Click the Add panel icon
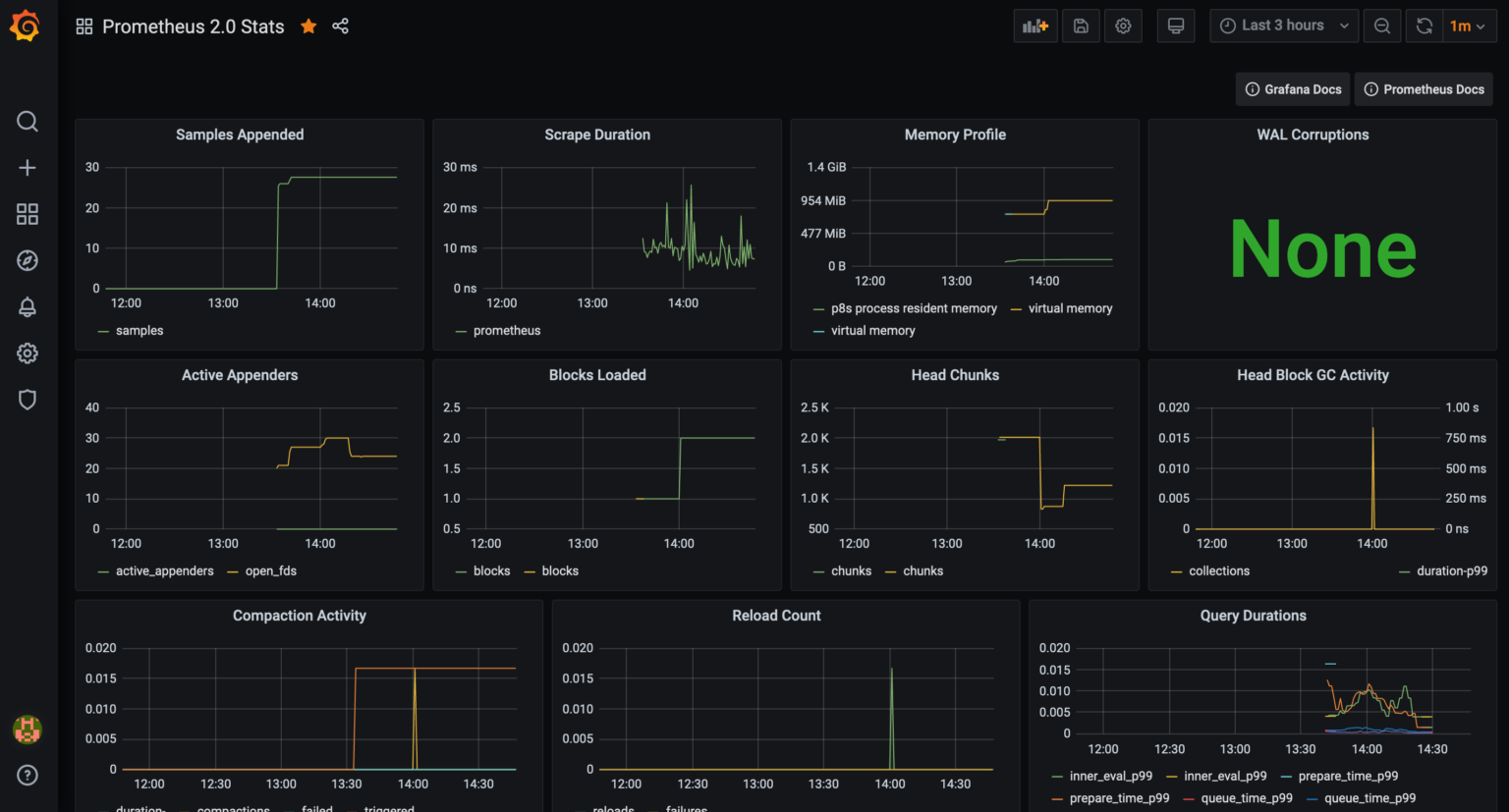Image resolution: width=1509 pixels, height=812 pixels. click(1034, 27)
